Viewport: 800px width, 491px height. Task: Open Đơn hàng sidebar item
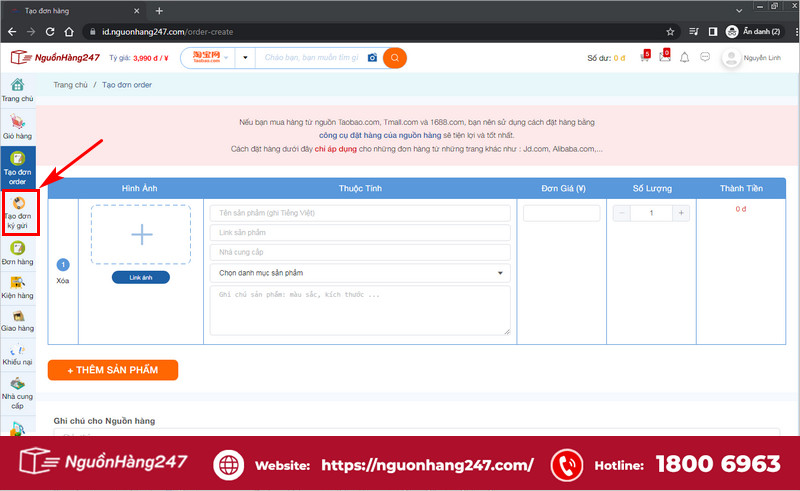click(x=17, y=253)
